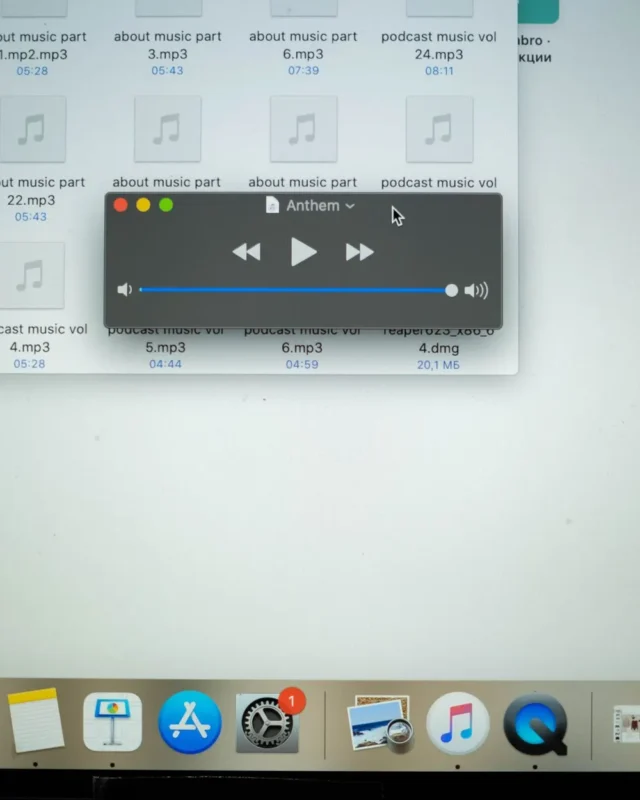
Task: Rewind the Anthem track
Action: coord(247,252)
